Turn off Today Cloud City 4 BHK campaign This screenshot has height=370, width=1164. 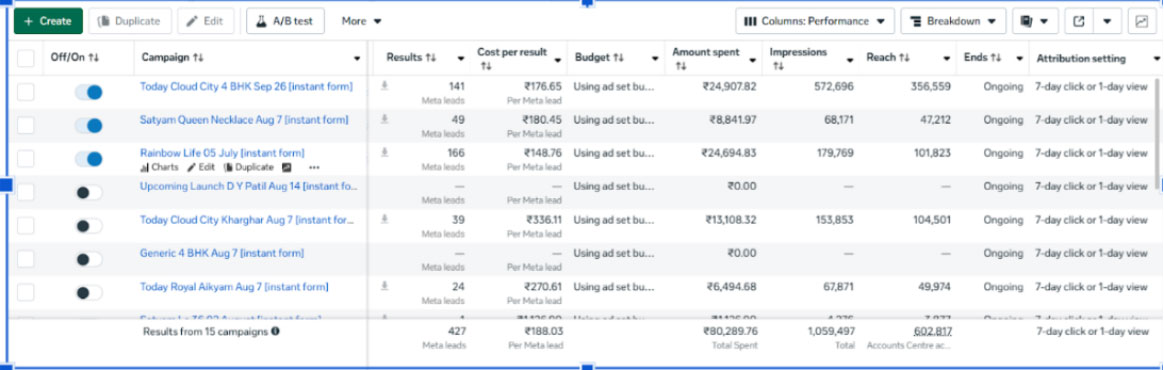point(88,92)
